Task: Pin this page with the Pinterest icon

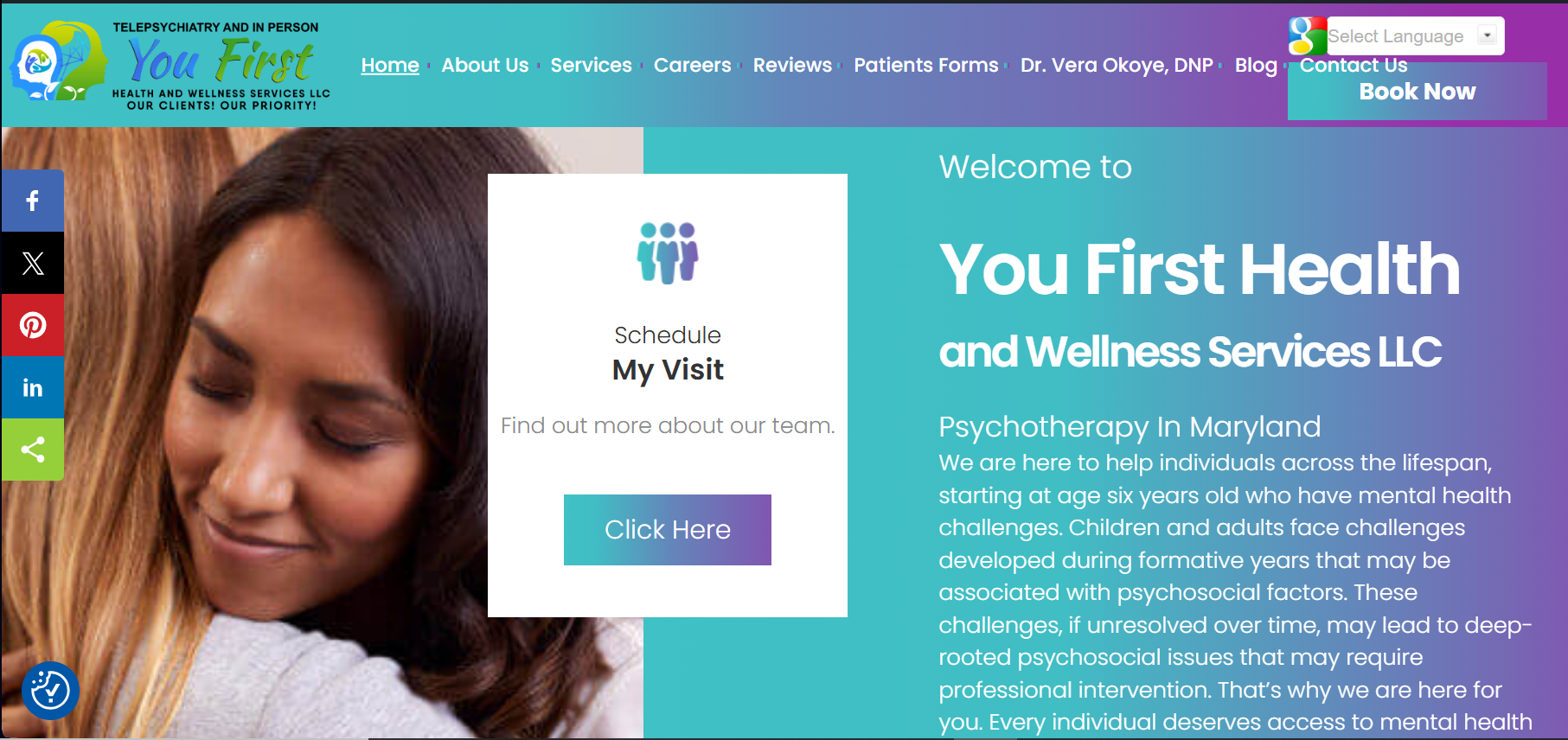Action: point(32,325)
